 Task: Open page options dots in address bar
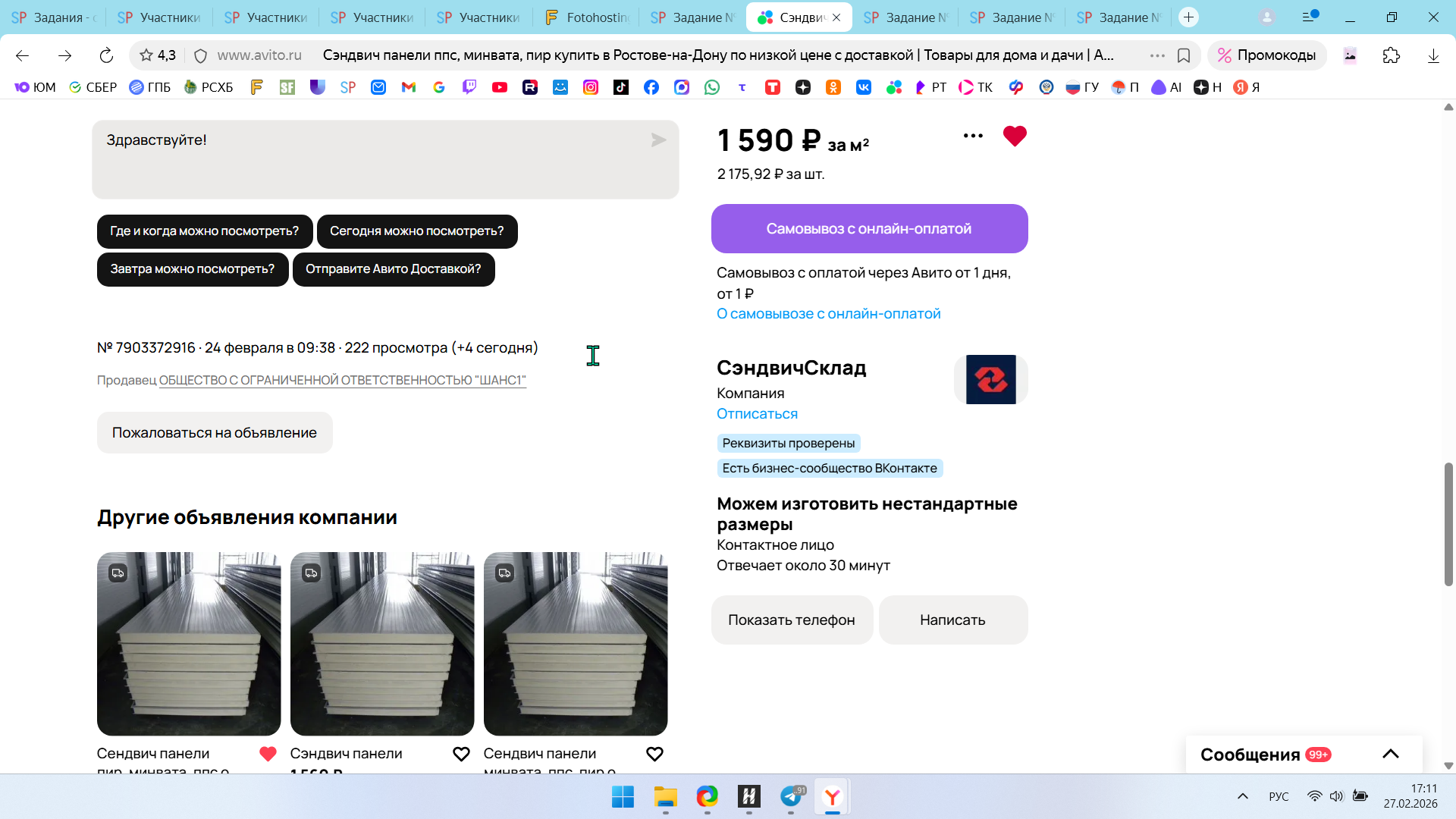click(x=1156, y=55)
